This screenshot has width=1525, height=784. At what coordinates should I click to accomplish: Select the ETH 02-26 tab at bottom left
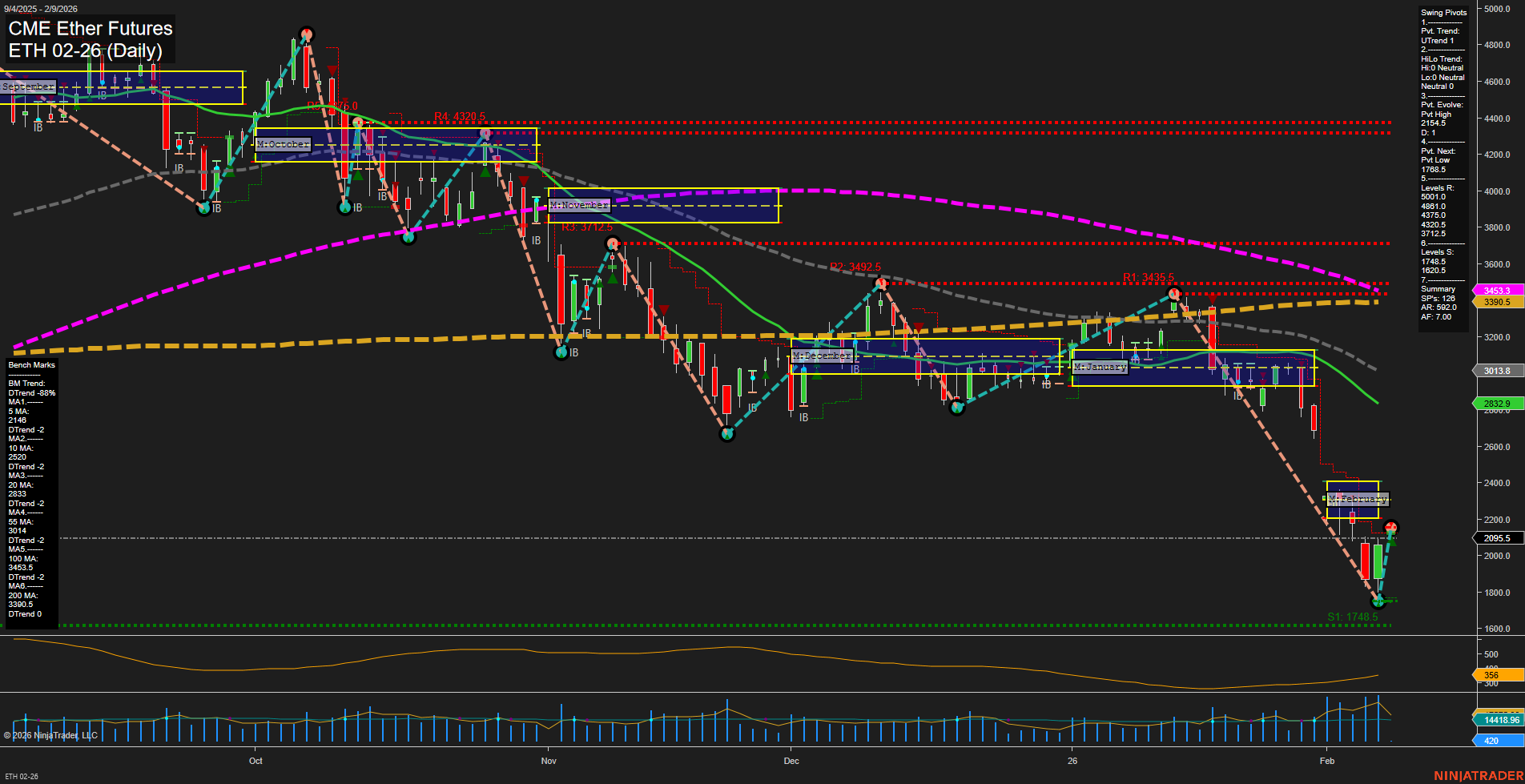(22, 775)
